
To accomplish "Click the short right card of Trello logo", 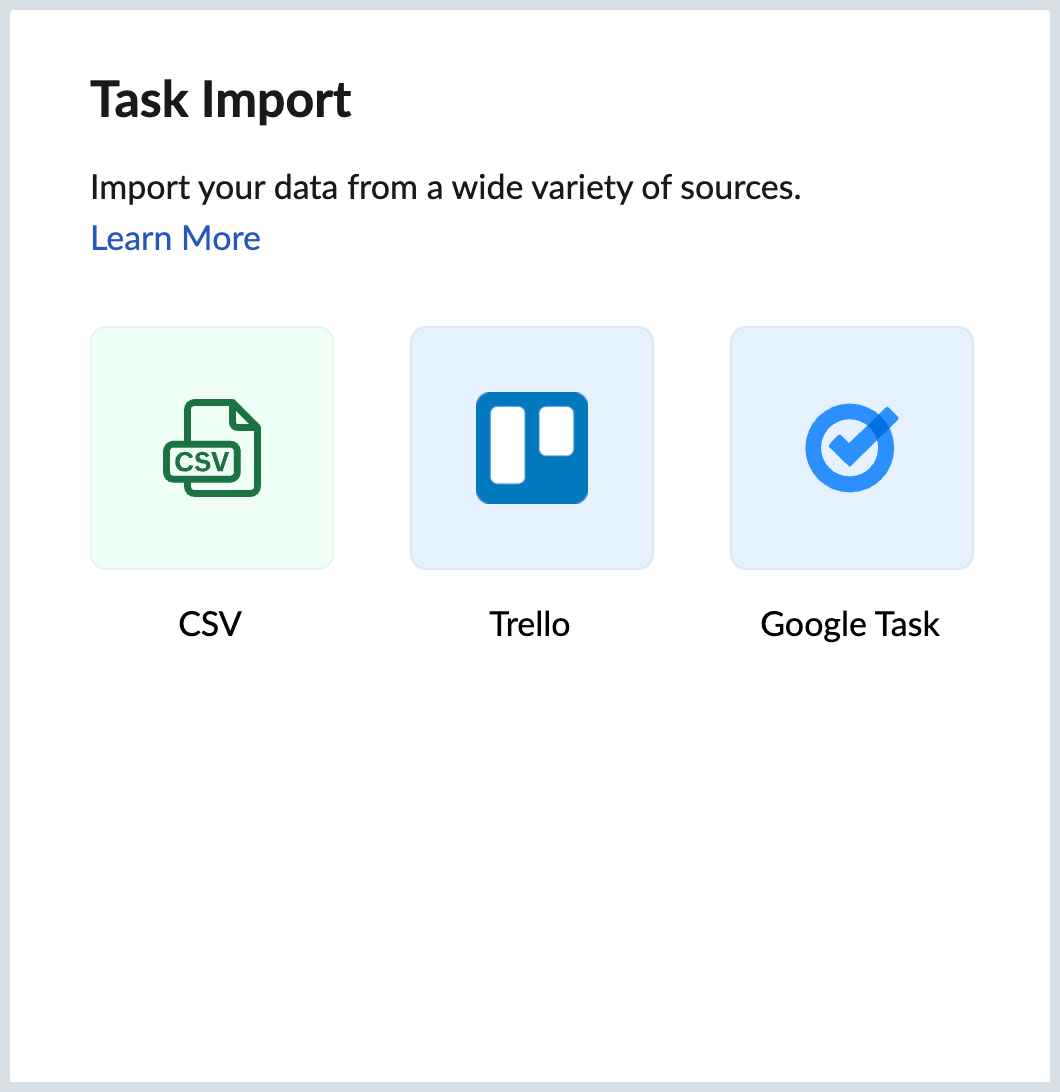I will (556, 431).
